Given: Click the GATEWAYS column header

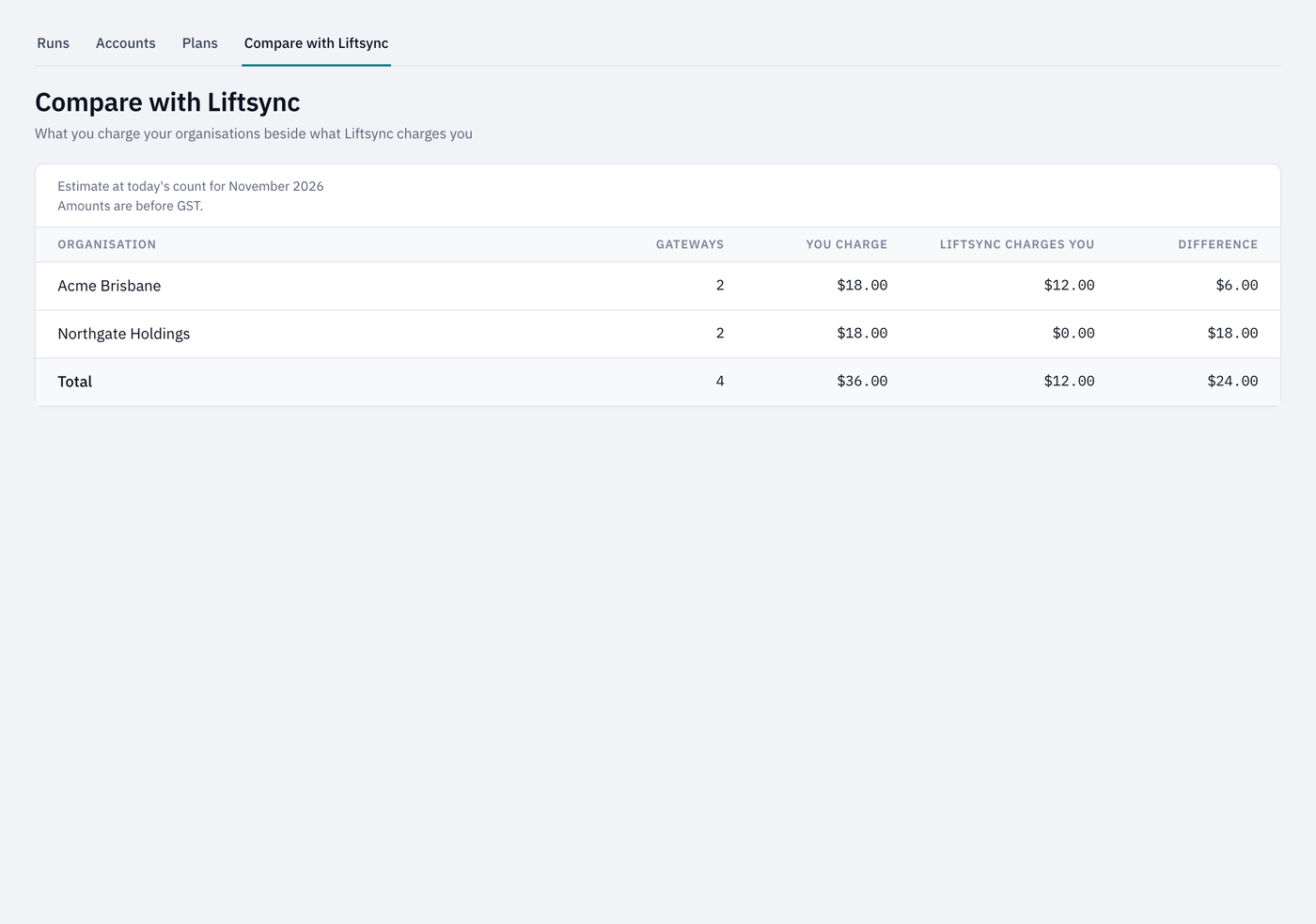Looking at the screenshot, I should 690,244.
